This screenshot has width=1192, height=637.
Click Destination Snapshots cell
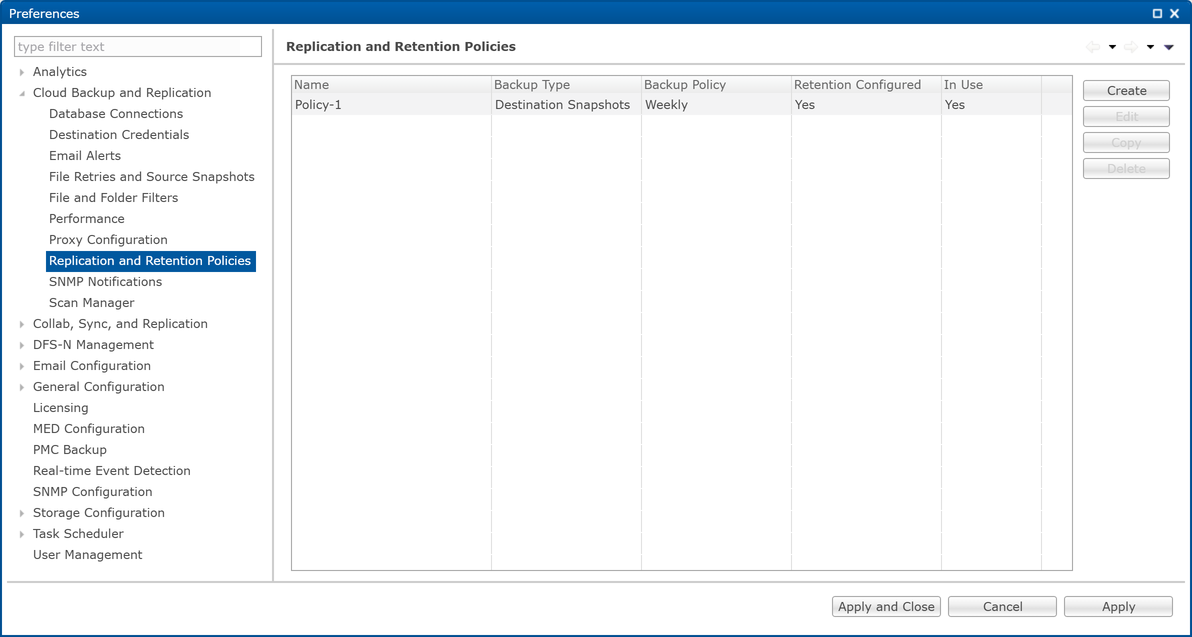pyautogui.click(x=566, y=105)
